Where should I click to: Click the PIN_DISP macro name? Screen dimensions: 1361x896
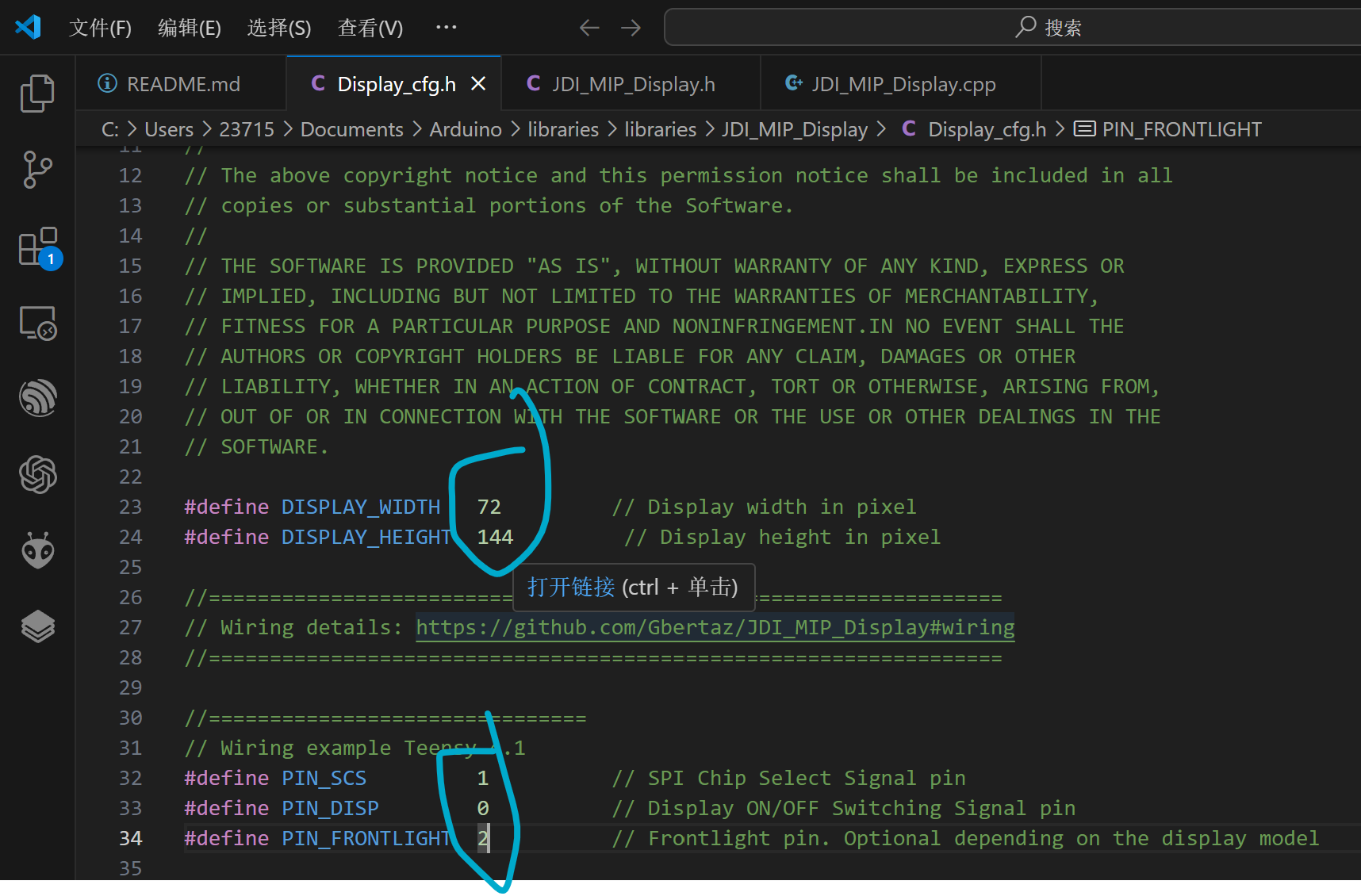(330, 808)
